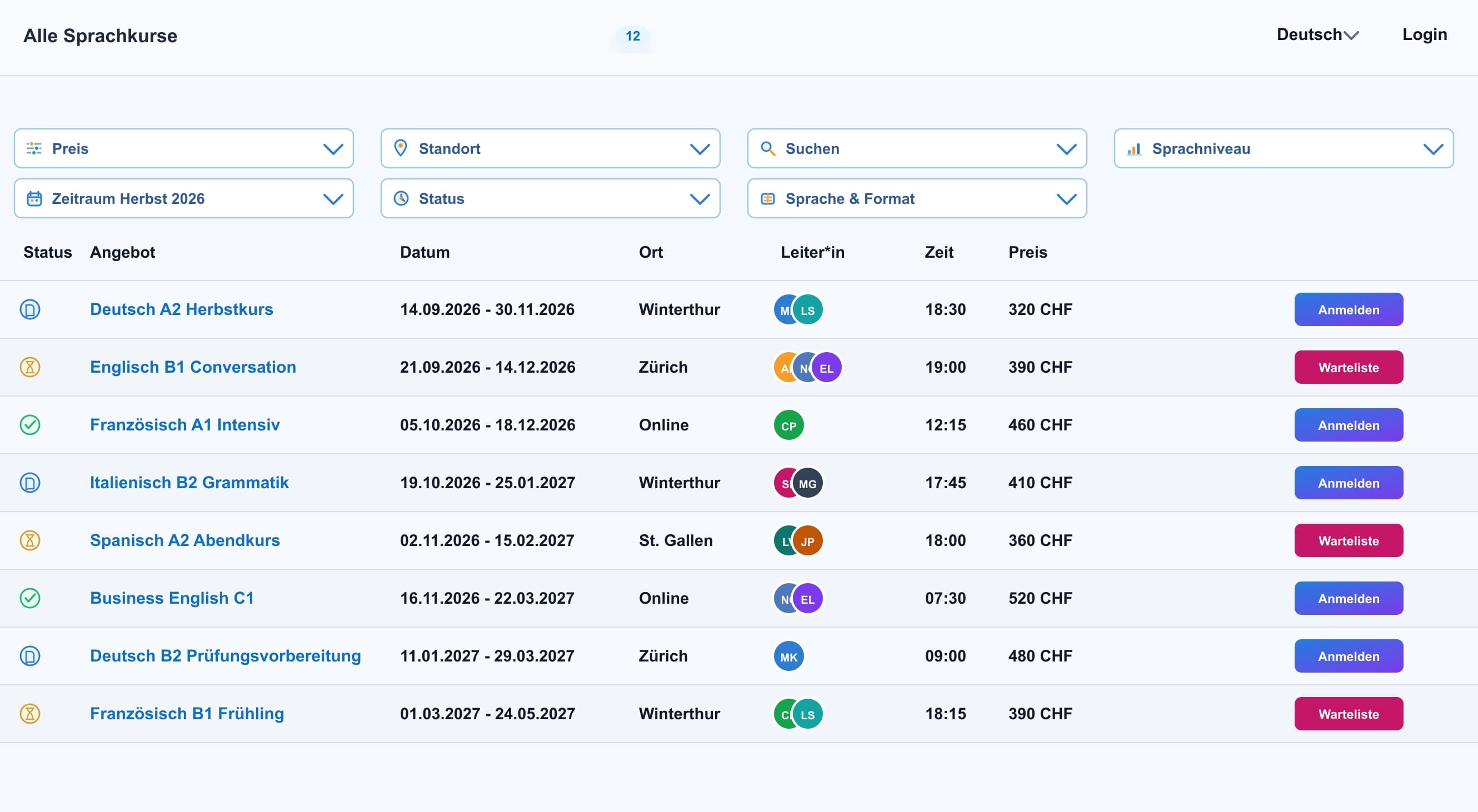1478x812 pixels.
Task: Open the Zeitraum Herbst 2026 dropdown
Action: [183, 198]
